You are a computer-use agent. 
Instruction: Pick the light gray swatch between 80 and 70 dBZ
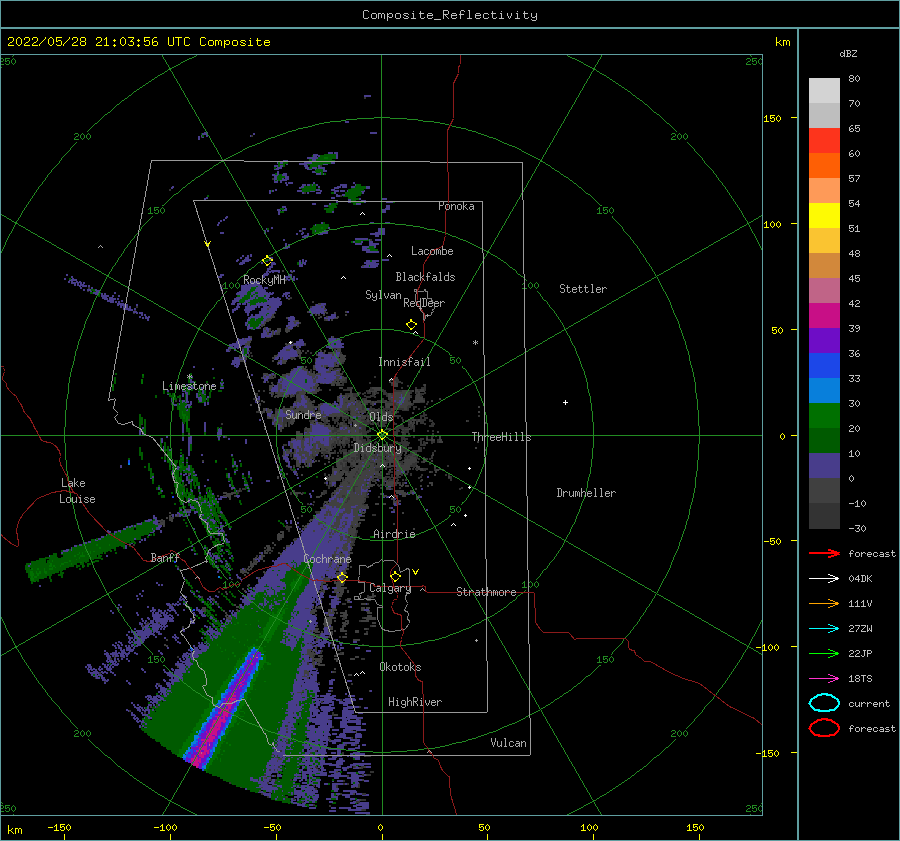(824, 91)
